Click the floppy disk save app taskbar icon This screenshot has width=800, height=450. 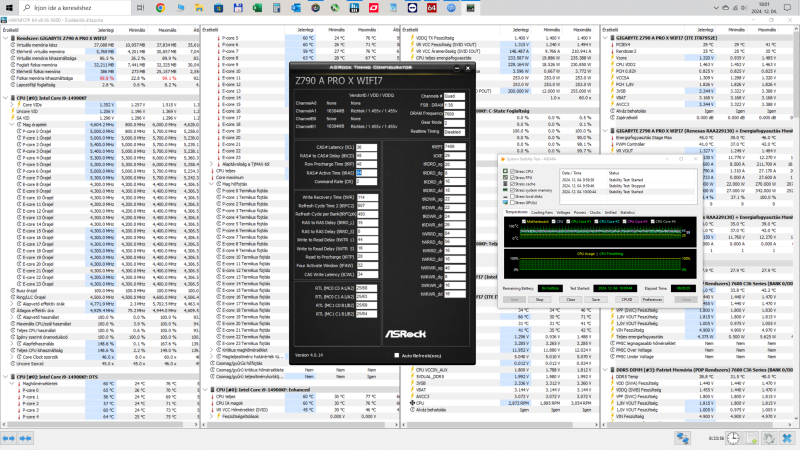[238, 8]
